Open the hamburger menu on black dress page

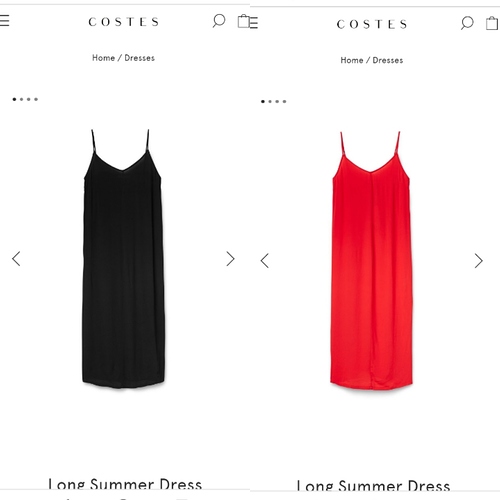(x=4, y=21)
